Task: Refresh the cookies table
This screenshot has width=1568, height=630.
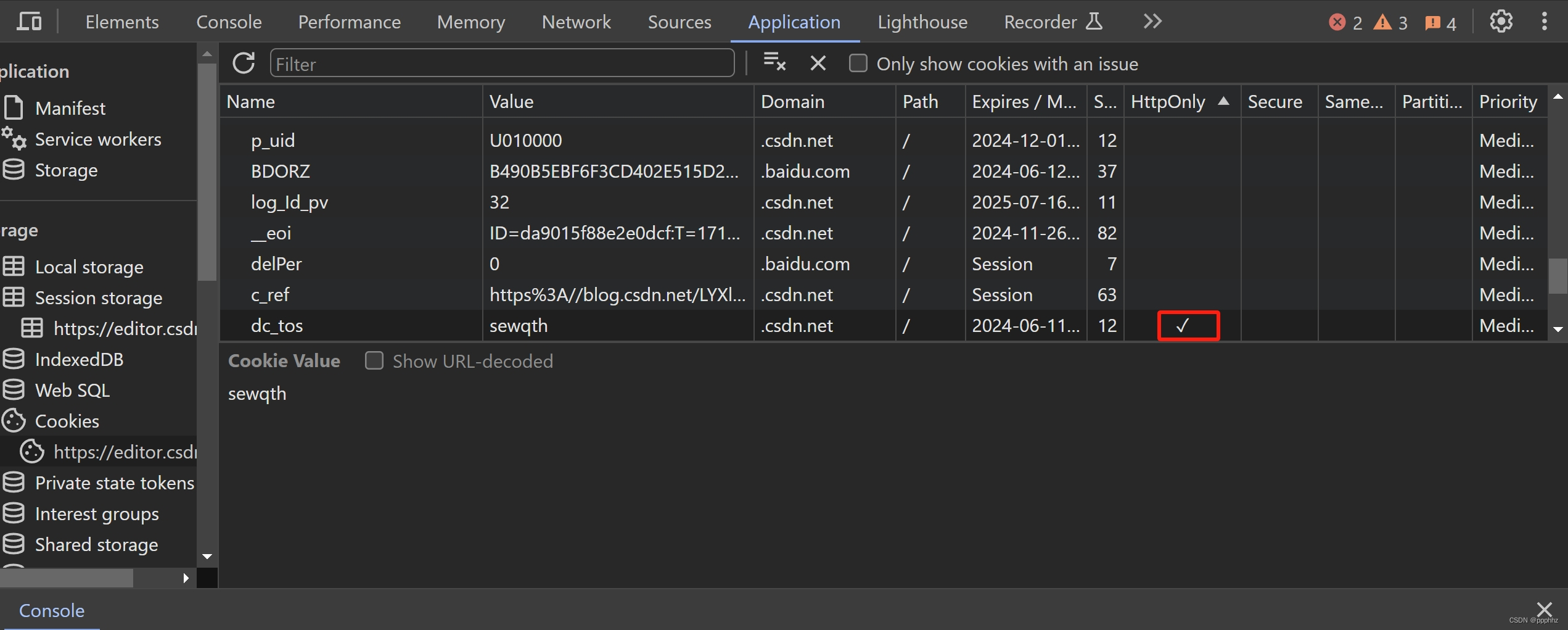Action: click(x=244, y=63)
